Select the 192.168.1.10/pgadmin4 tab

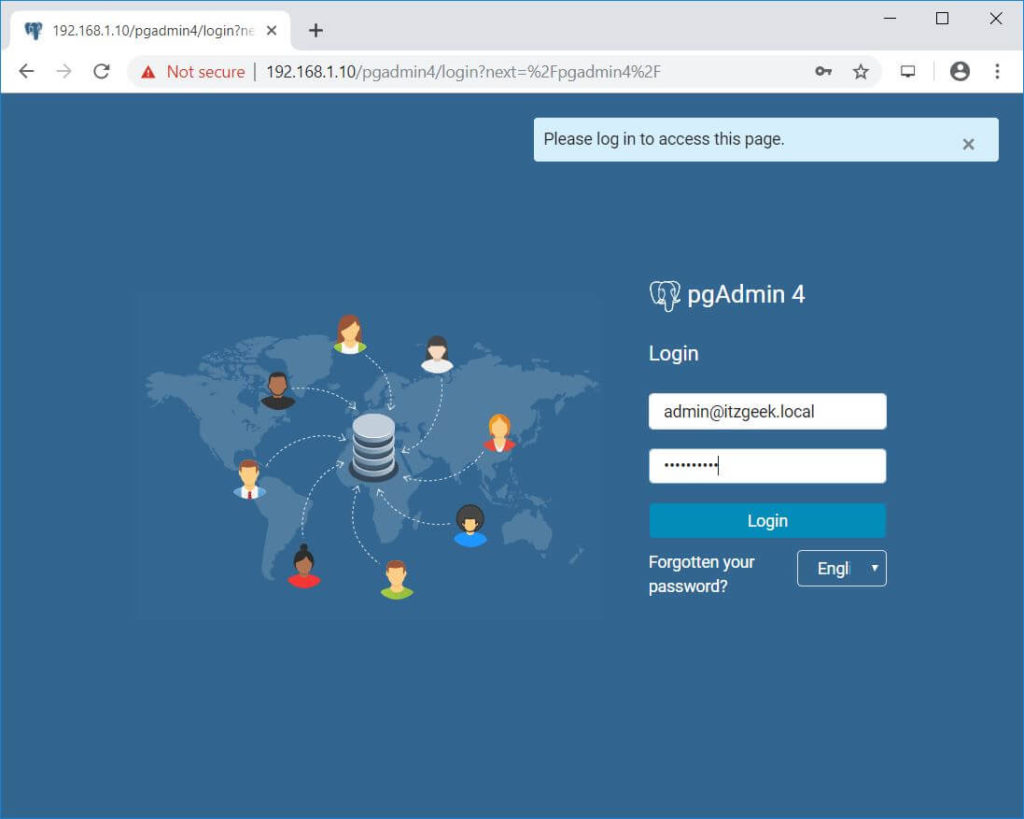(x=151, y=31)
